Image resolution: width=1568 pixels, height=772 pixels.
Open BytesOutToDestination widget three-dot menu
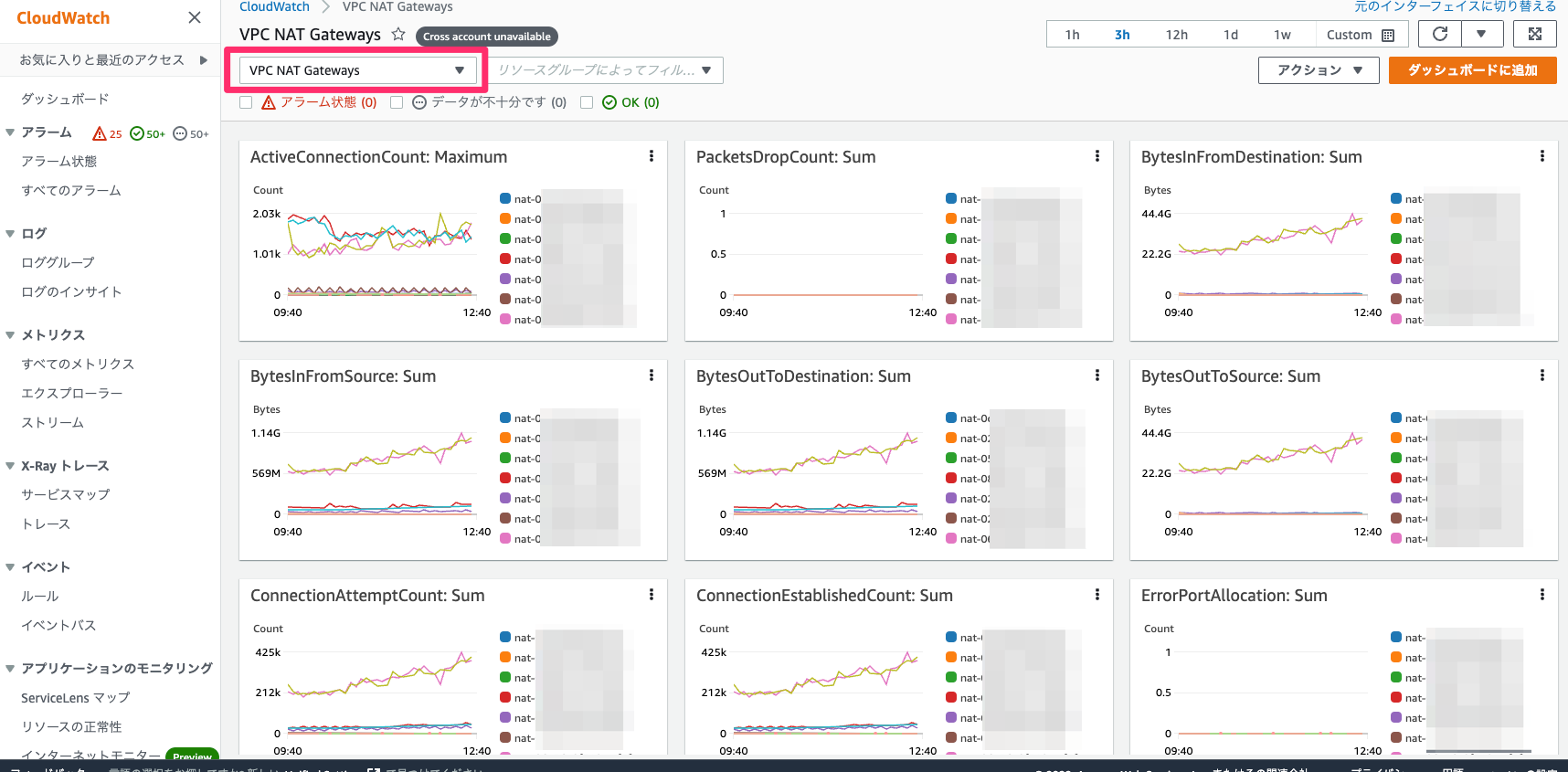pyautogui.click(x=1097, y=375)
